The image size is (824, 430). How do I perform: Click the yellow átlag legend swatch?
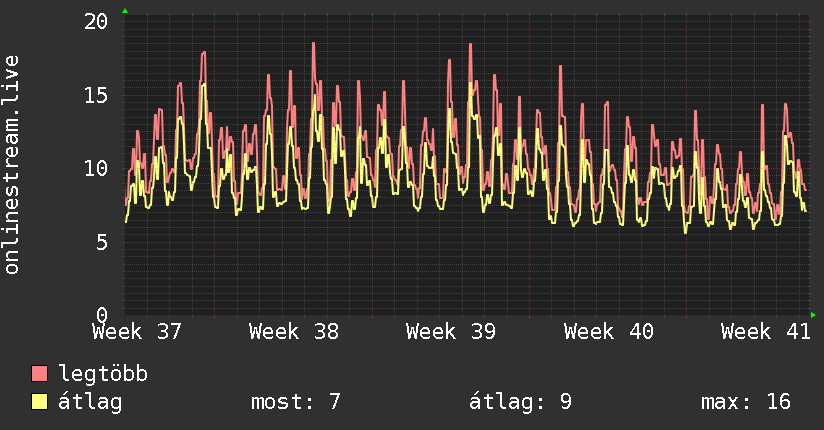(x=39, y=402)
